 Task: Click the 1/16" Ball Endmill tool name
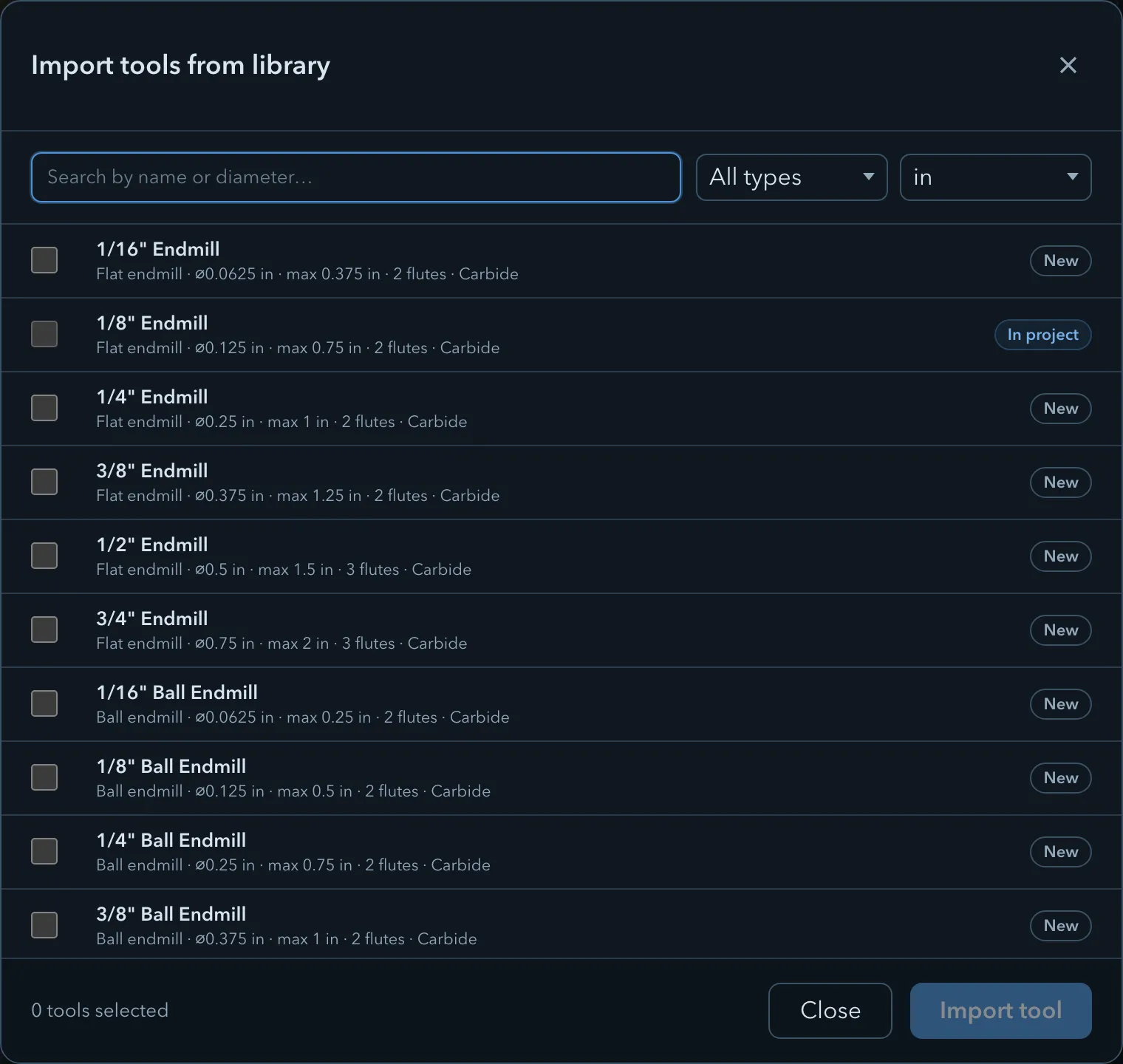click(x=177, y=692)
